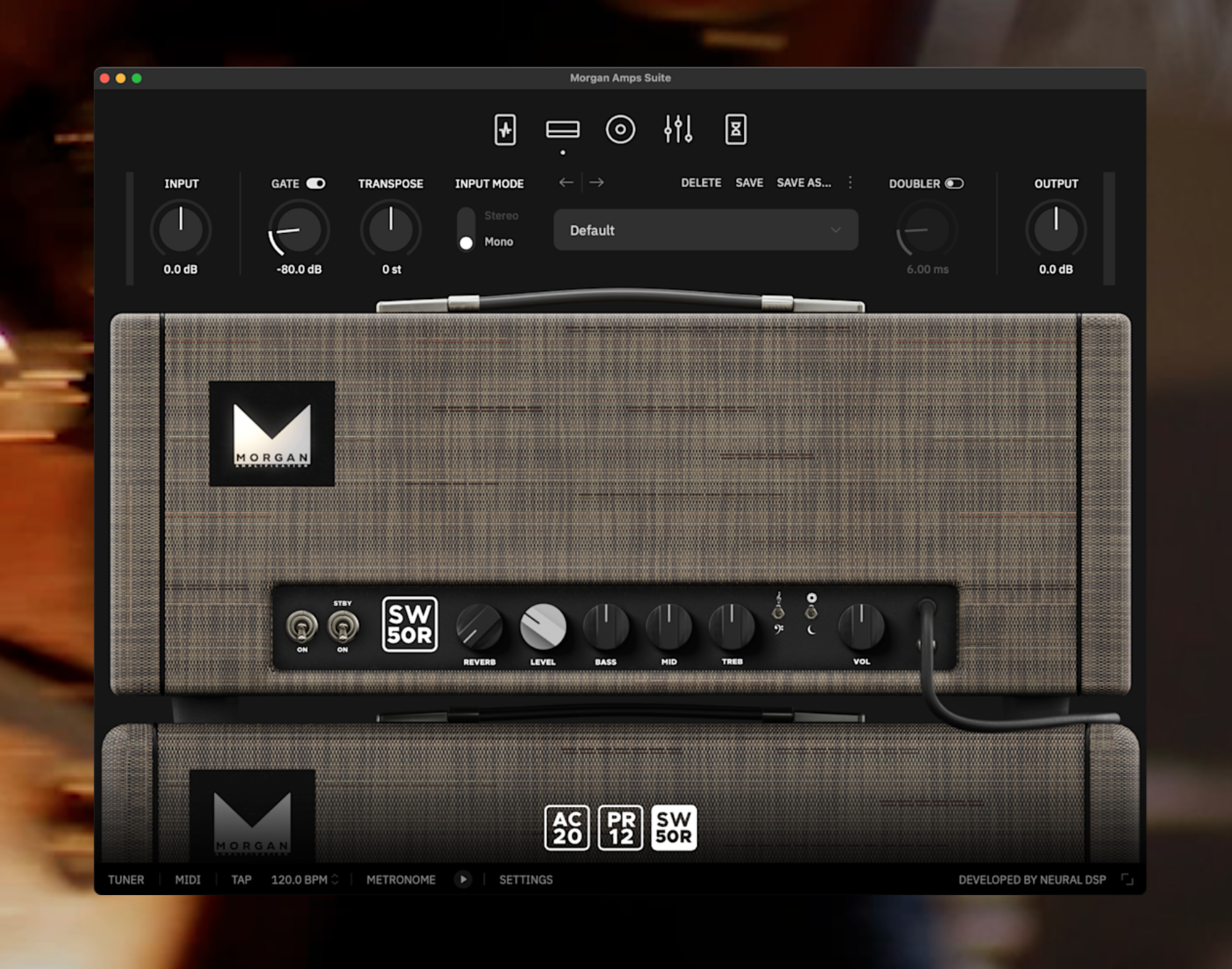
Task: Select the SW 50R amp selector at bottom
Action: [674, 828]
